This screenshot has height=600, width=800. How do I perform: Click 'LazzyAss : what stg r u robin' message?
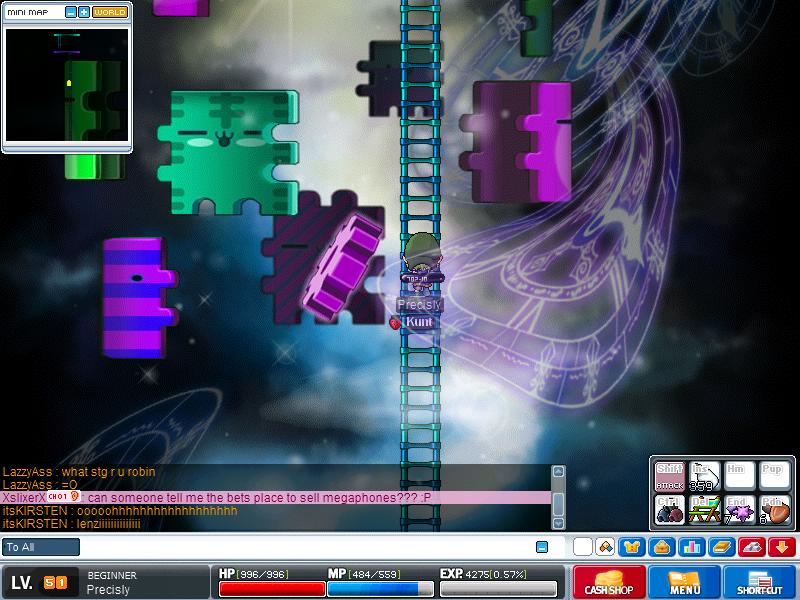coord(79,471)
